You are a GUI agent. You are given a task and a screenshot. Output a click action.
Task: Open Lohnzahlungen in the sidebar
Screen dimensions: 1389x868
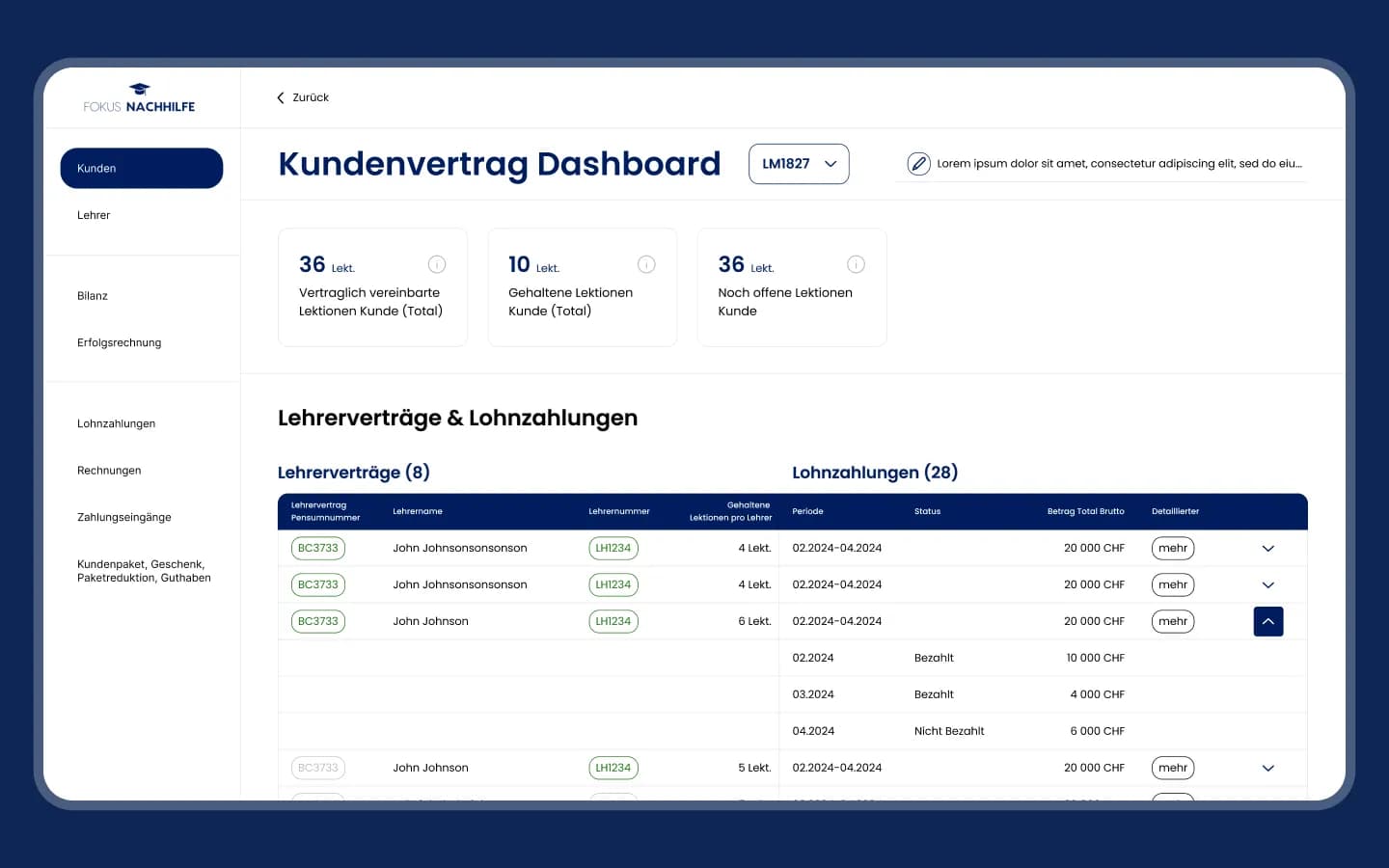click(x=117, y=423)
